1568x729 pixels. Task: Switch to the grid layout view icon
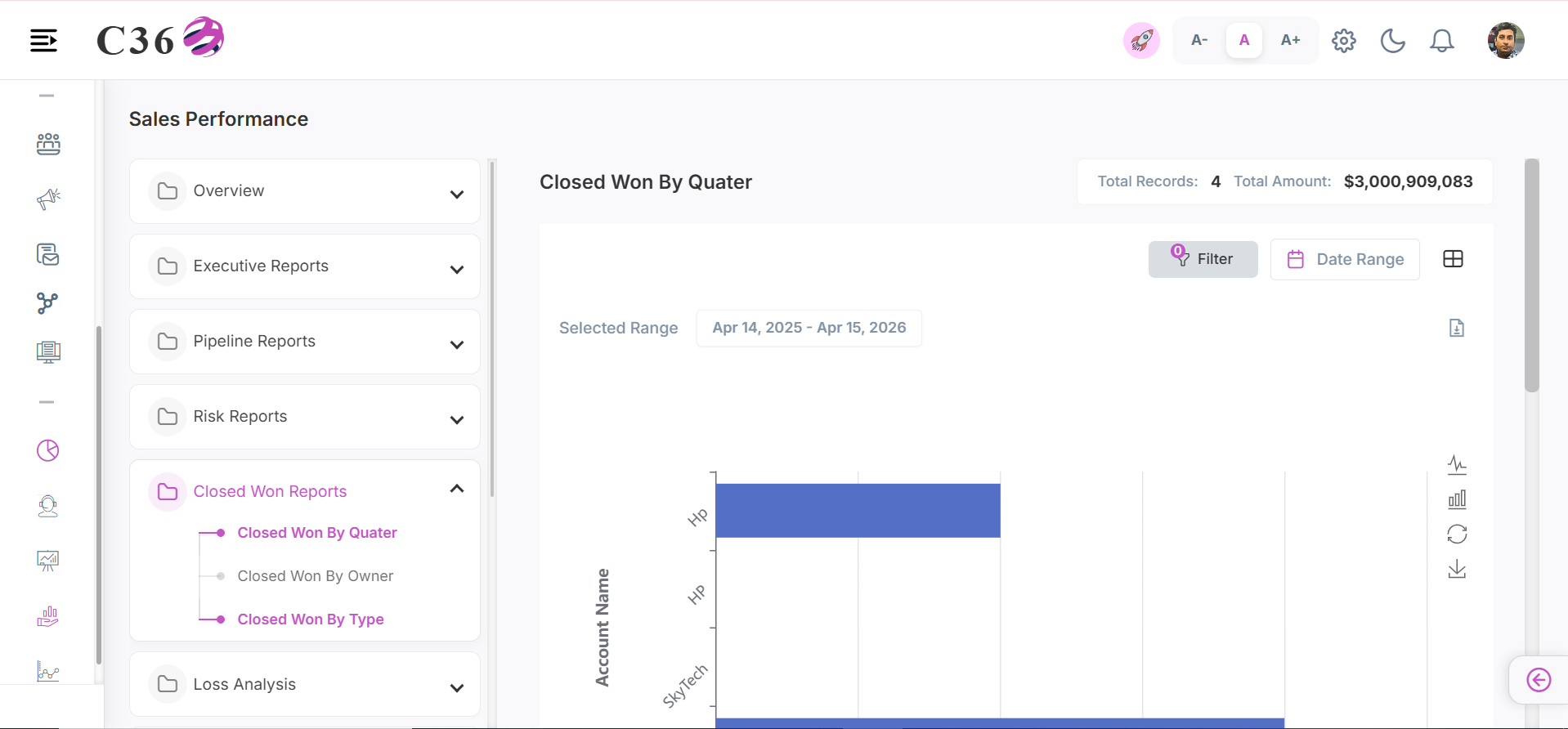1453,259
